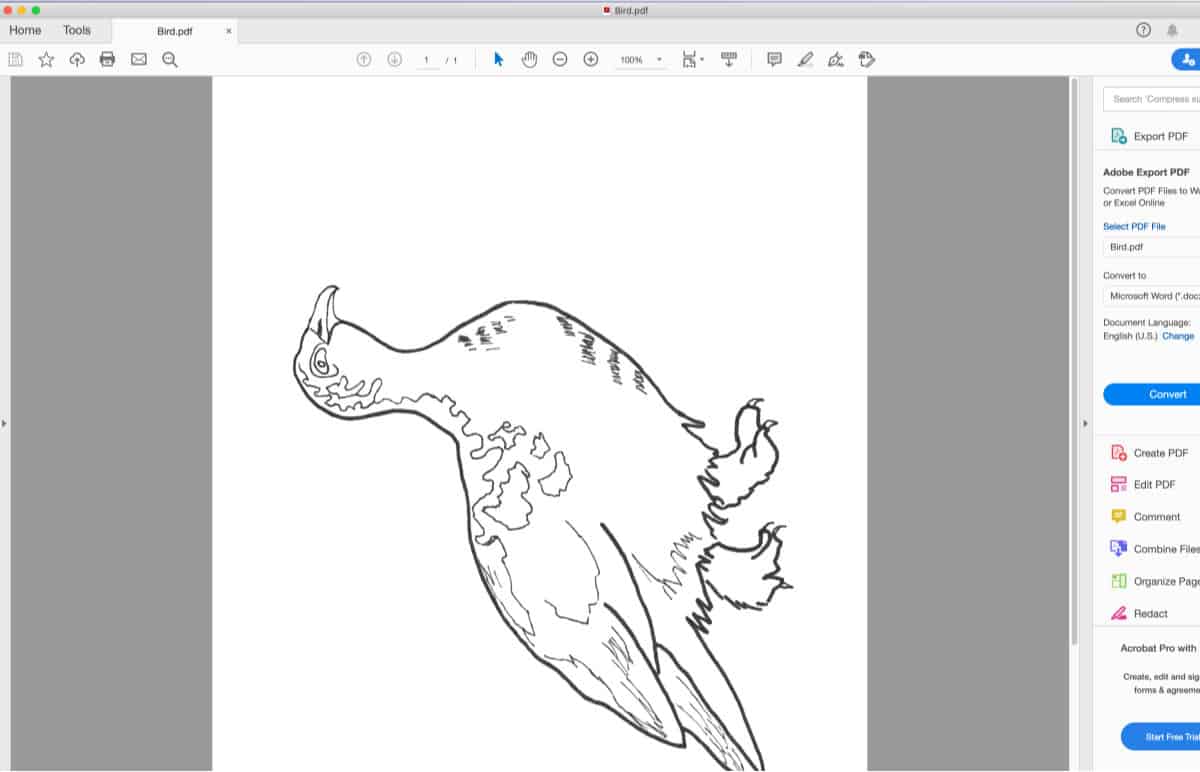Expand the left navigation pane arrow

4,424
